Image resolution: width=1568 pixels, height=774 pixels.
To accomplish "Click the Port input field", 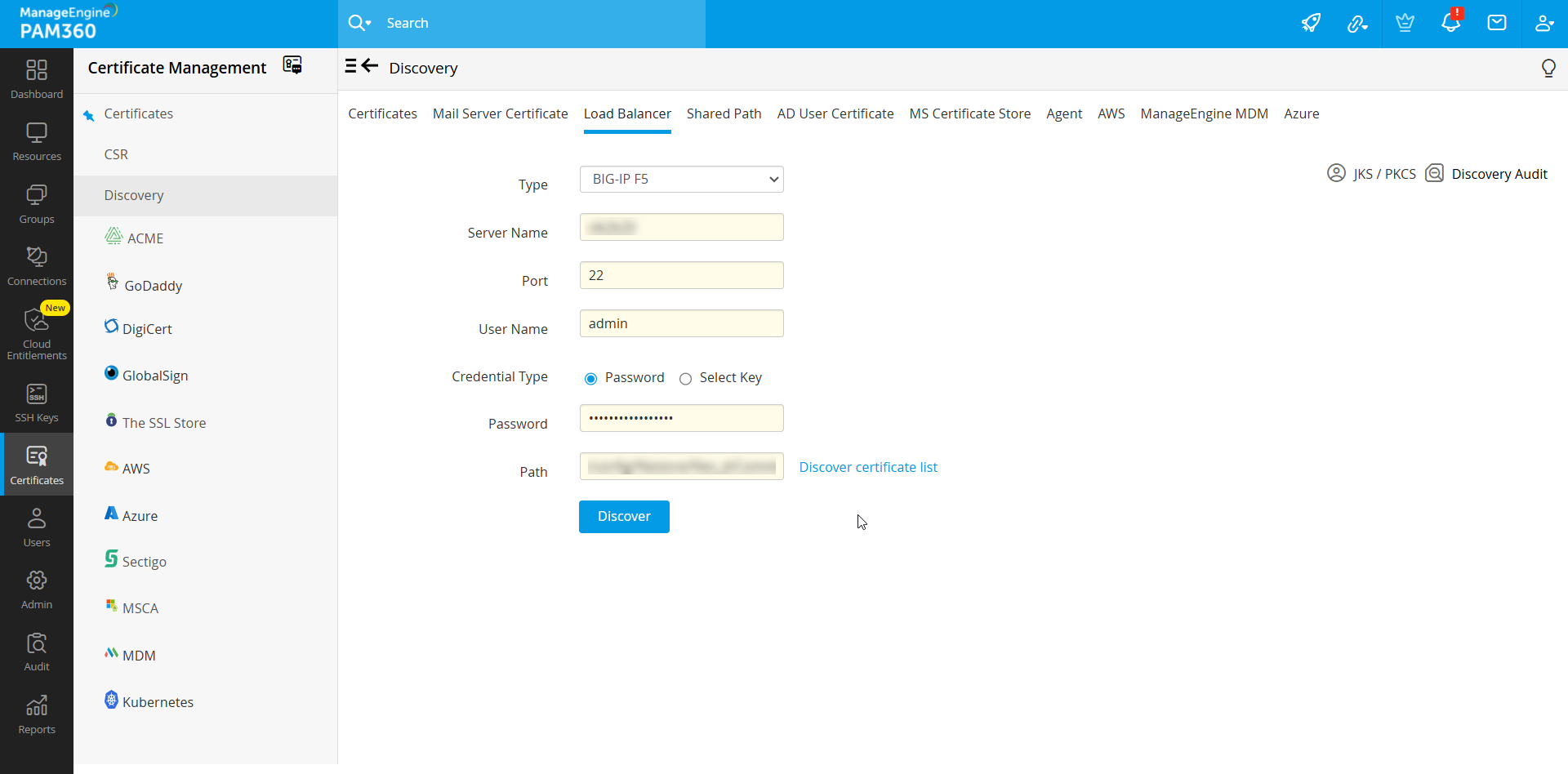I will 681,276.
